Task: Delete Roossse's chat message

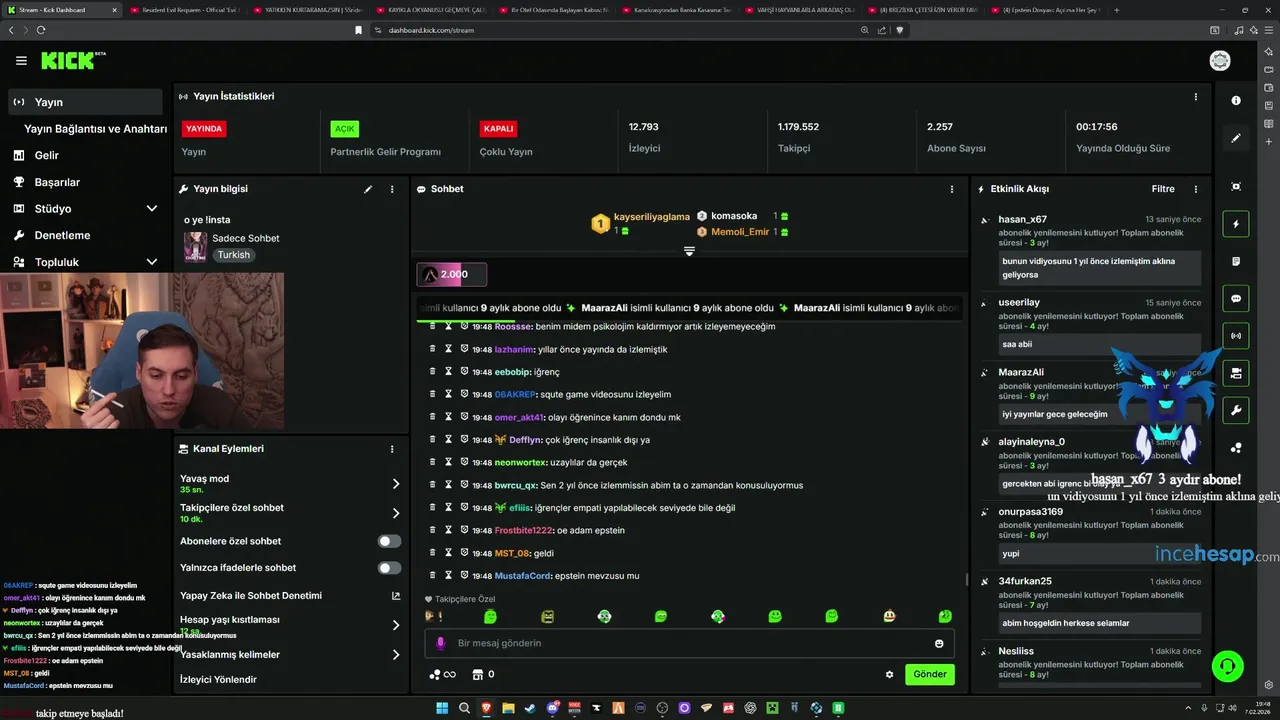Action: pyautogui.click(x=432, y=326)
